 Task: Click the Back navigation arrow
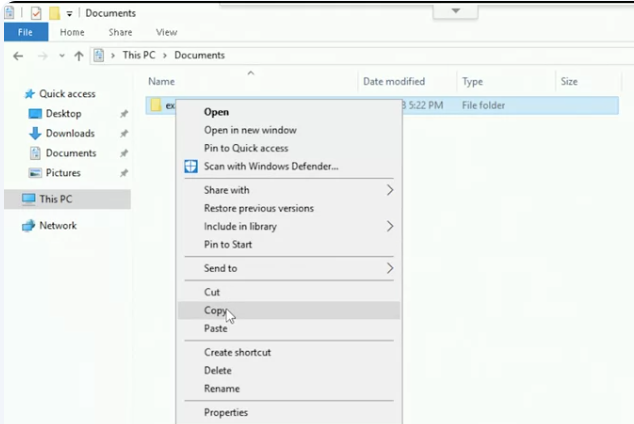point(18,56)
